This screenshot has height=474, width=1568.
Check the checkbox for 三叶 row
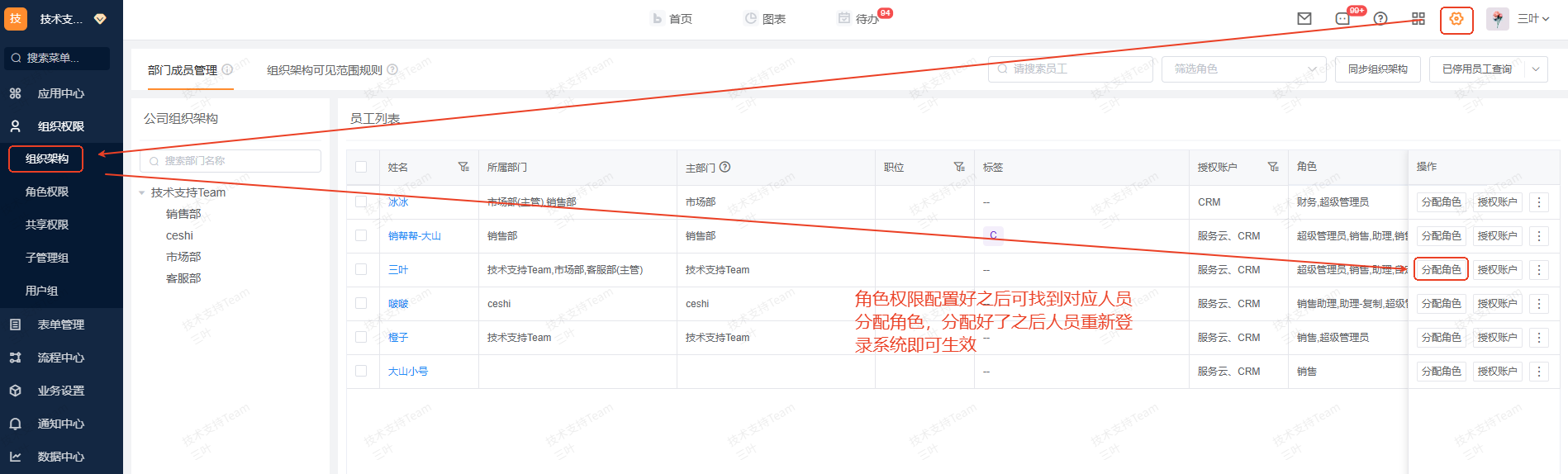(361, 269)
